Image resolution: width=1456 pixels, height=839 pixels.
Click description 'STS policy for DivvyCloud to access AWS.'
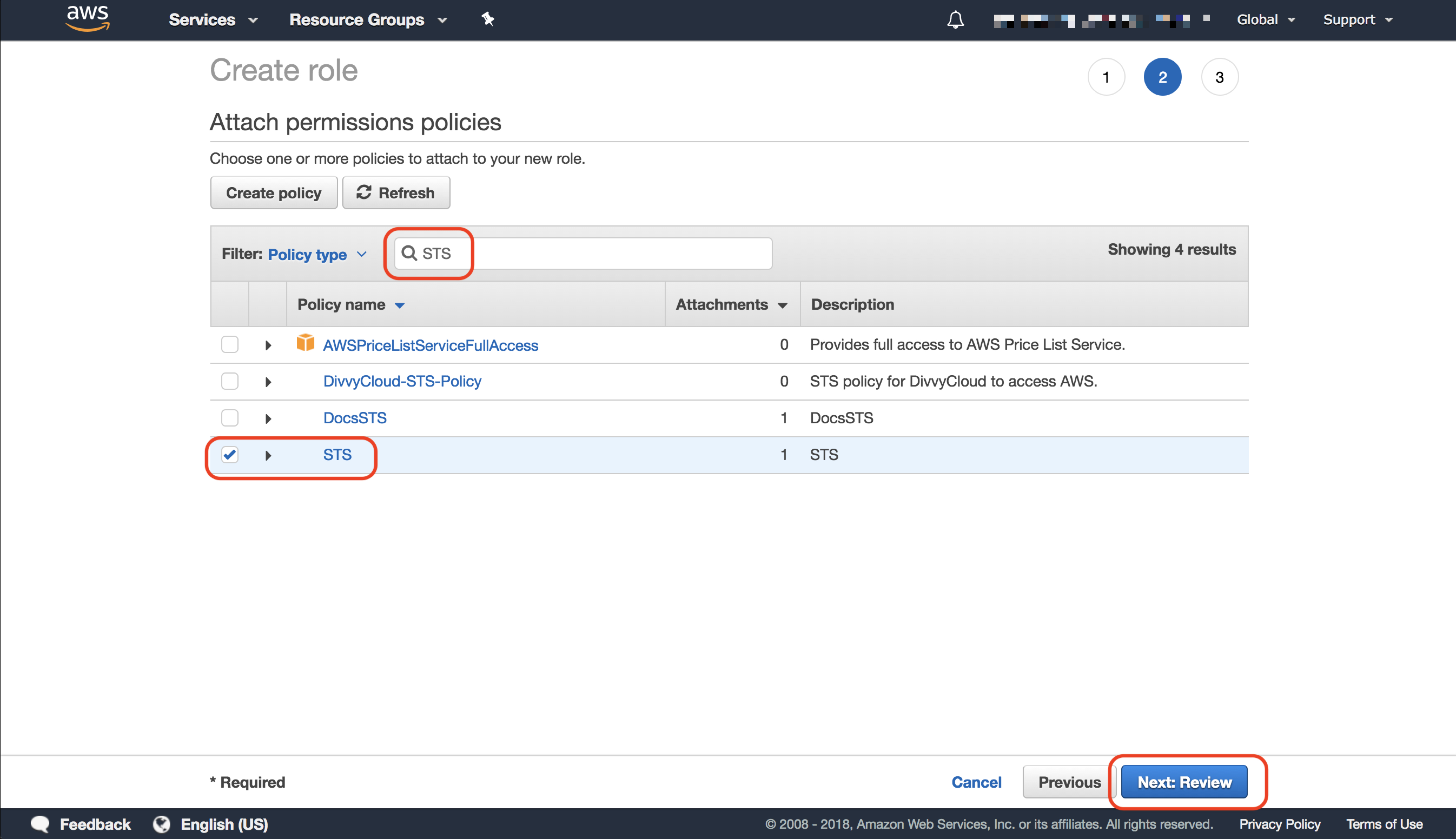coord(953,381)
